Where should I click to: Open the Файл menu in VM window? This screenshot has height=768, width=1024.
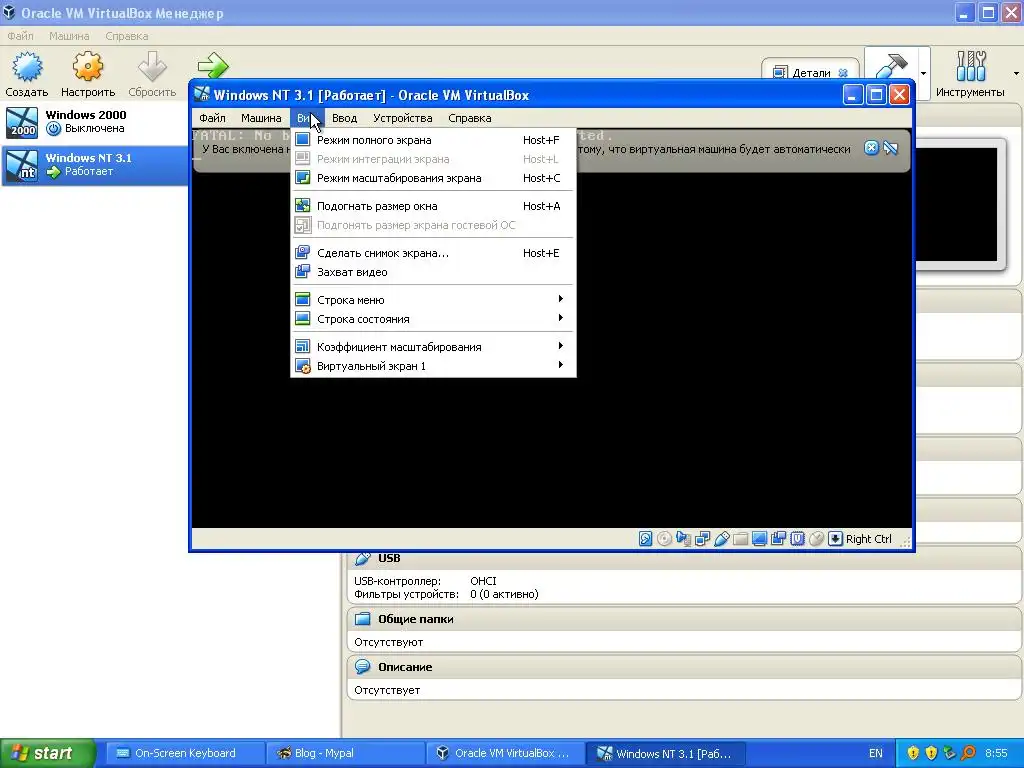[212, 118]
